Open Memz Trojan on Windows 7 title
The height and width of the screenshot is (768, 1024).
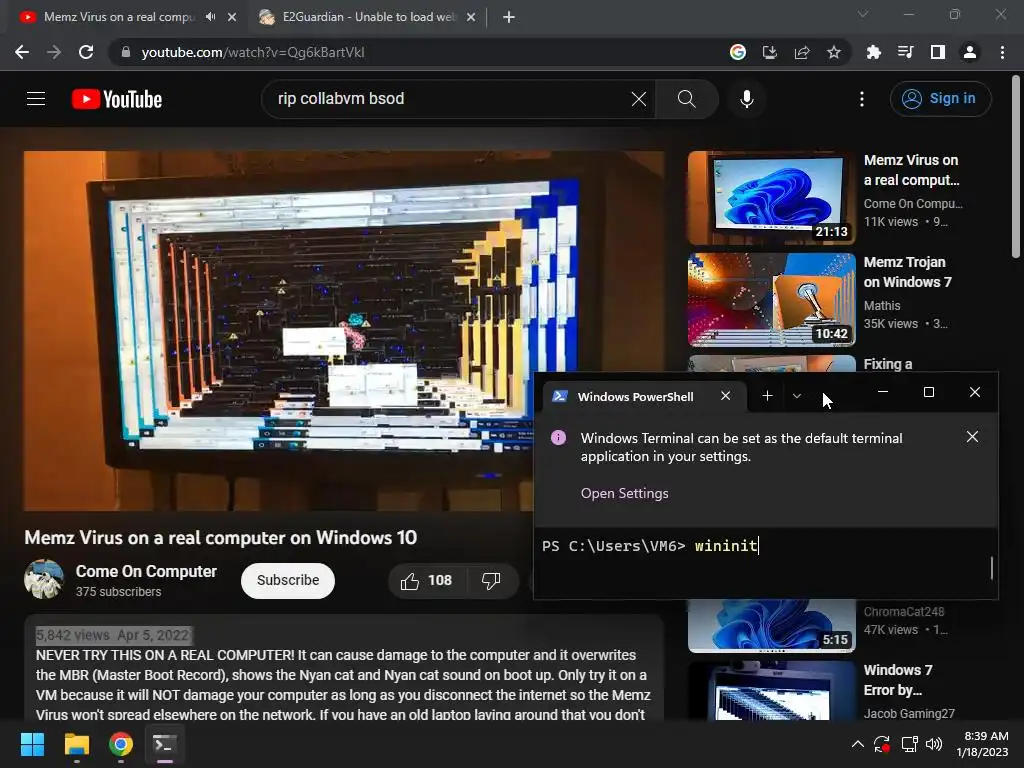(907, 272)
